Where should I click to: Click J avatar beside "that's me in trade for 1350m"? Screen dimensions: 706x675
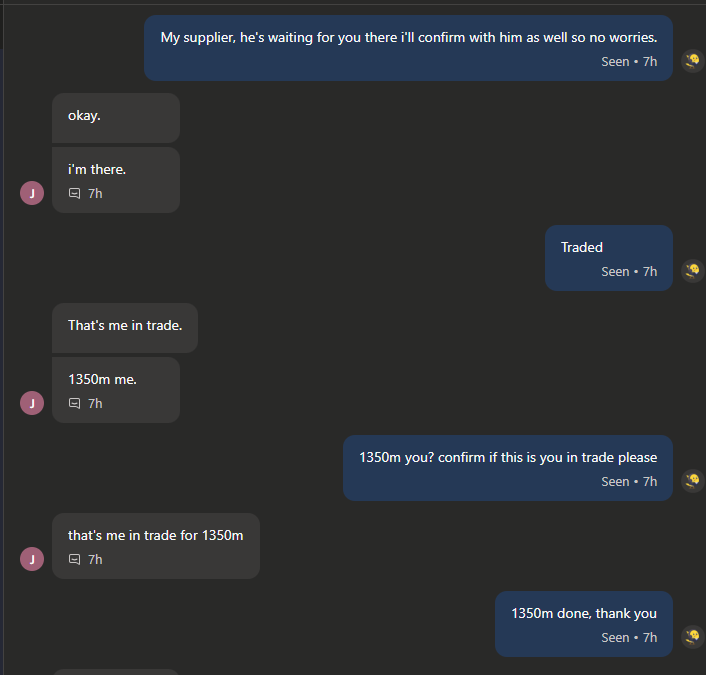tap(32, 559)
